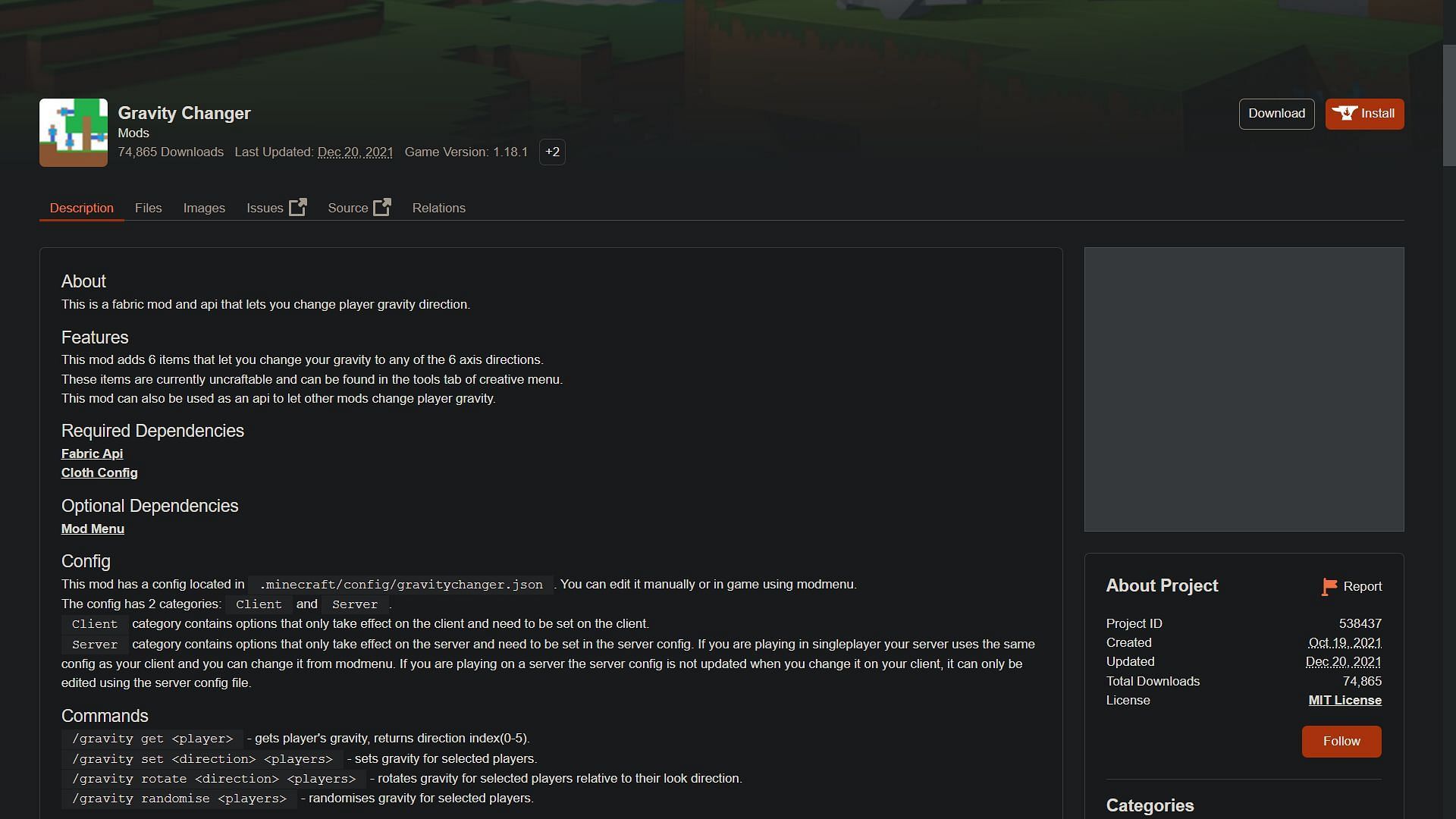Click the Mods category breadcrumb
The image size is (1456, 819).
coord(133,132)
